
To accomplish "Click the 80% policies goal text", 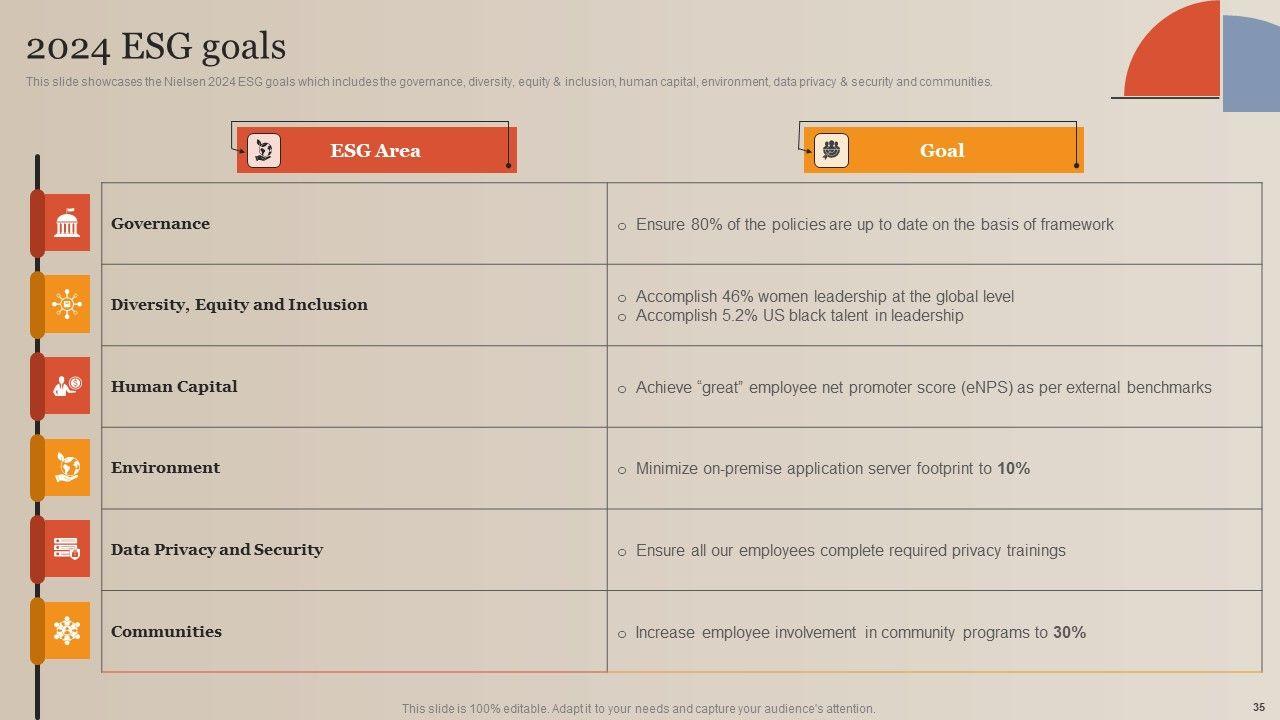I will [x=874, y=225].
